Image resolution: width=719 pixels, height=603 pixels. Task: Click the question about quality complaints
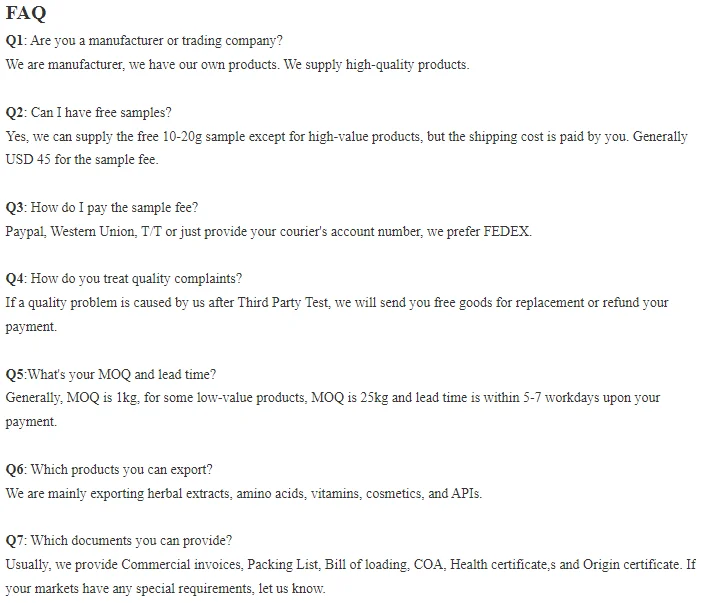click(136, 279)
